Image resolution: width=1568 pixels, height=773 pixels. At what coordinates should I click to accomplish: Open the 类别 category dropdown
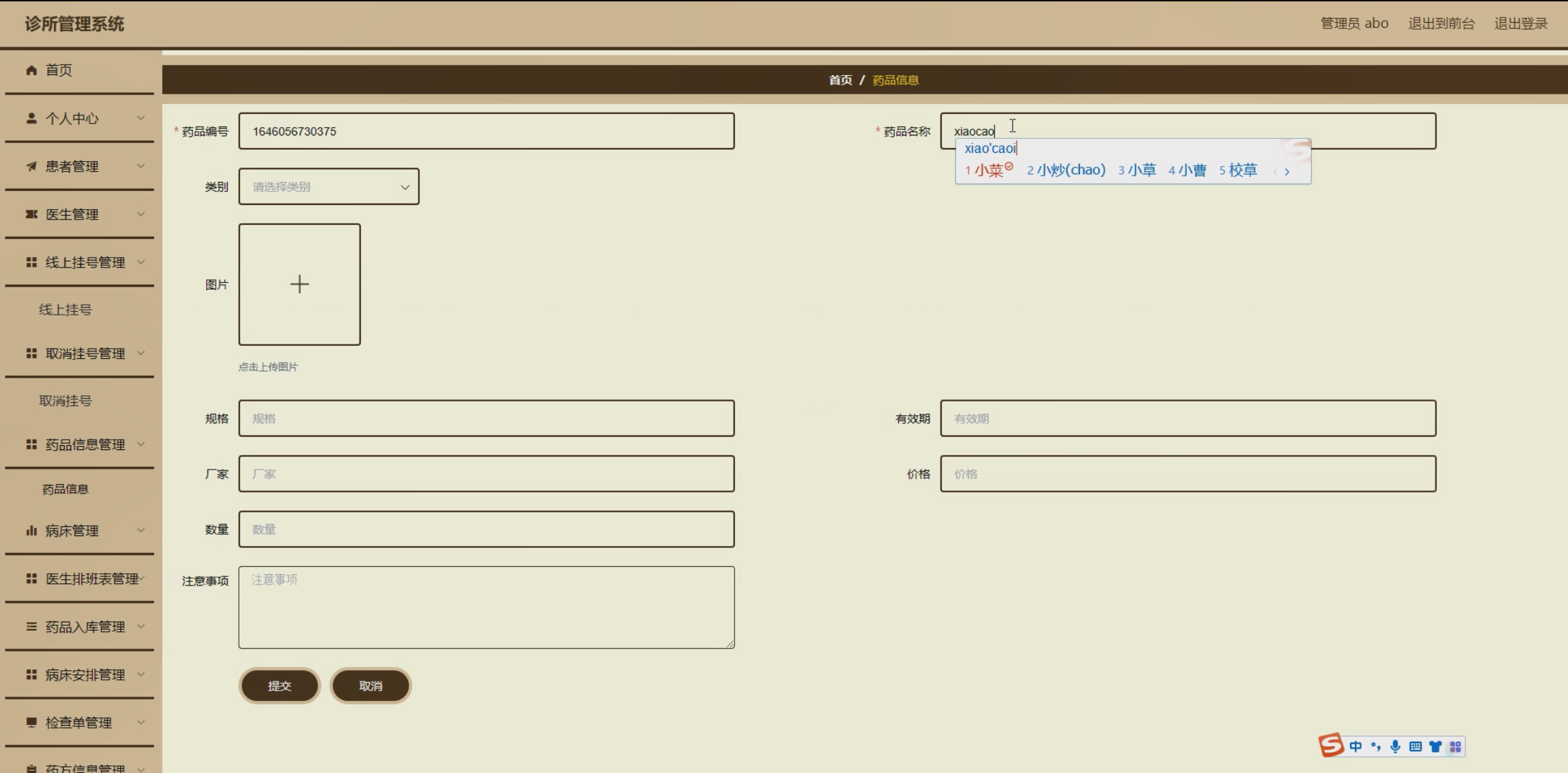[x=328, y=187]
